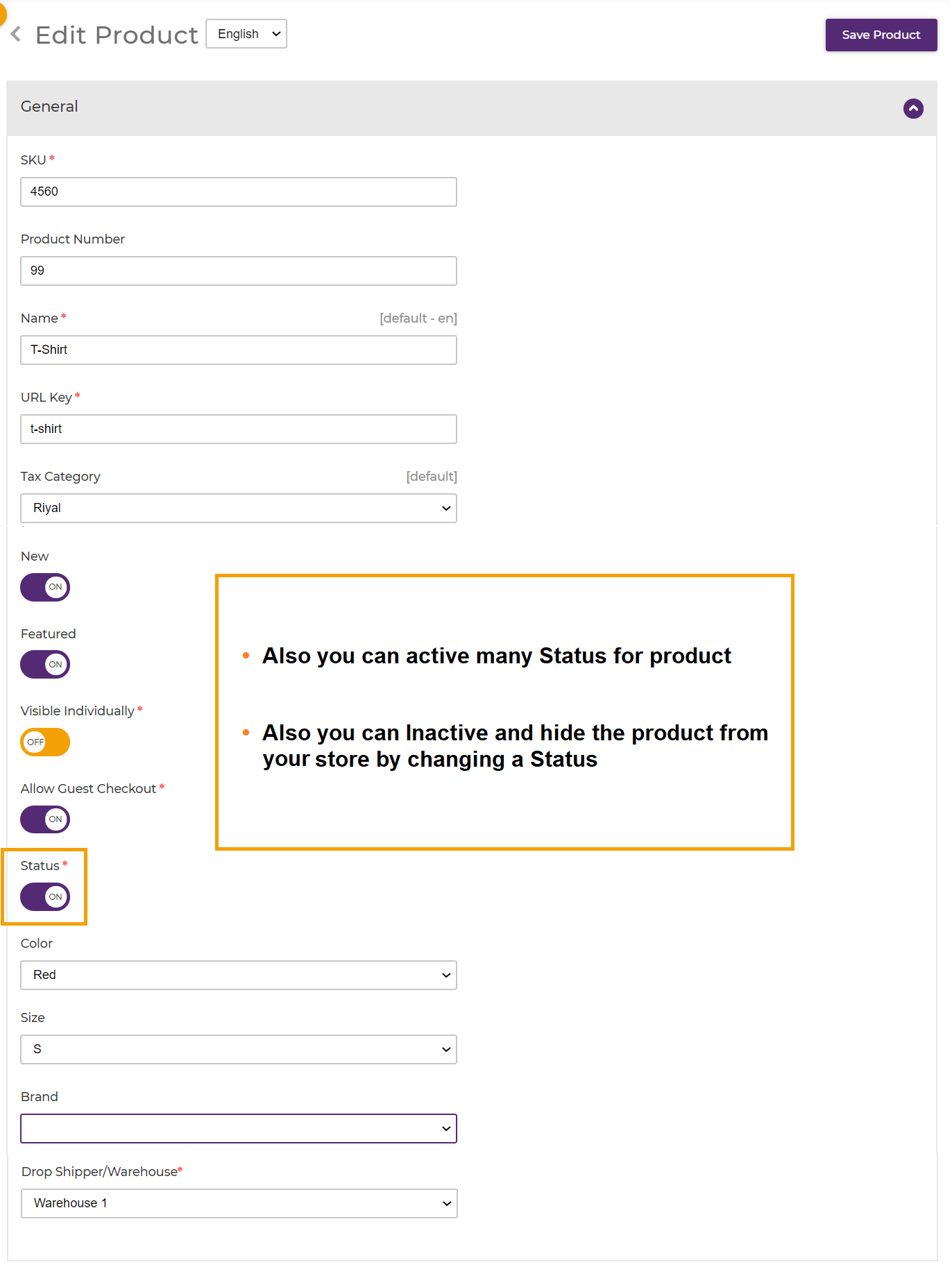
Task: Expand the Size dropdown
Action: click(238, 1049)
